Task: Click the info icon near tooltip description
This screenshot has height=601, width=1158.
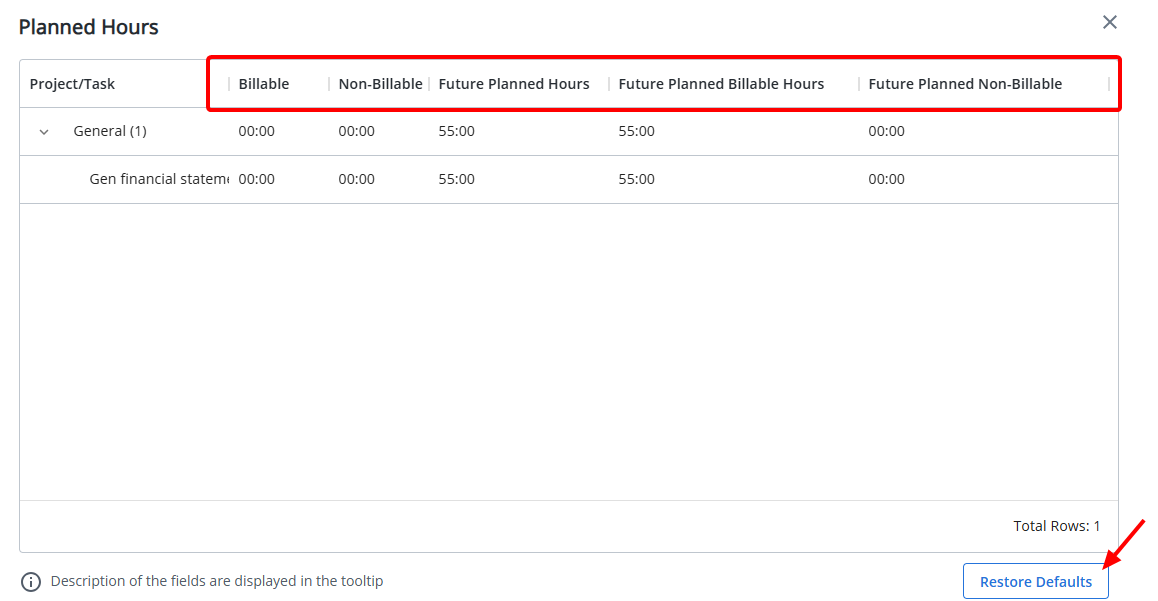Action: (x=30, y=581)
